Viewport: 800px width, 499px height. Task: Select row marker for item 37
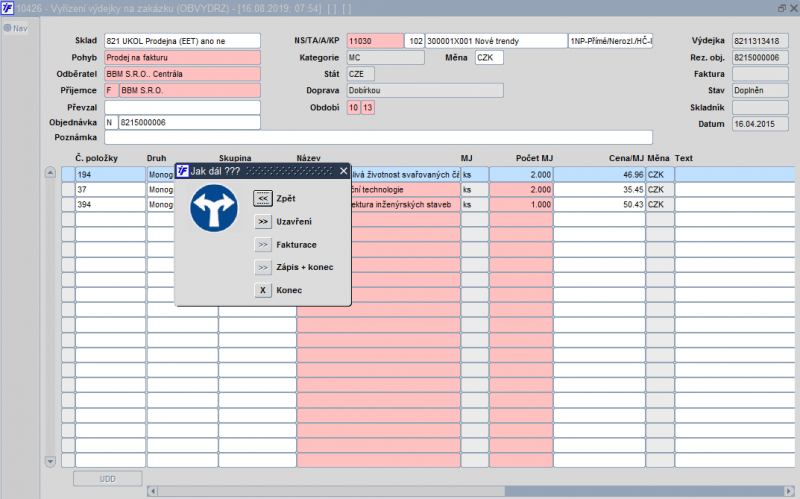coord(68,189)
